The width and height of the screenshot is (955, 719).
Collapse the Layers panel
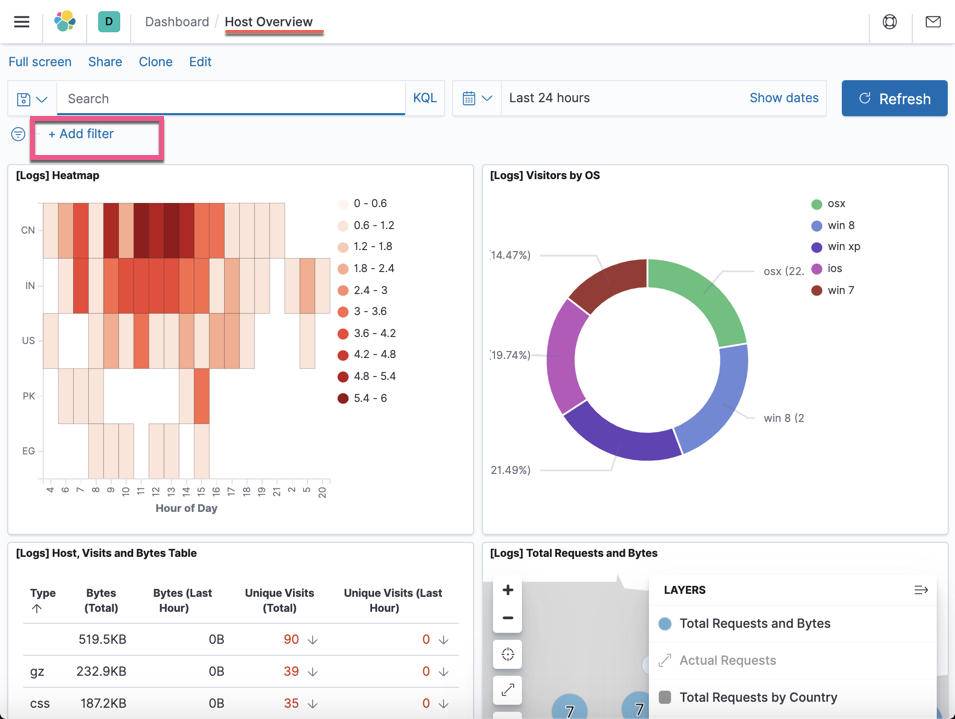pyautogui.click(x=920, y=590)
